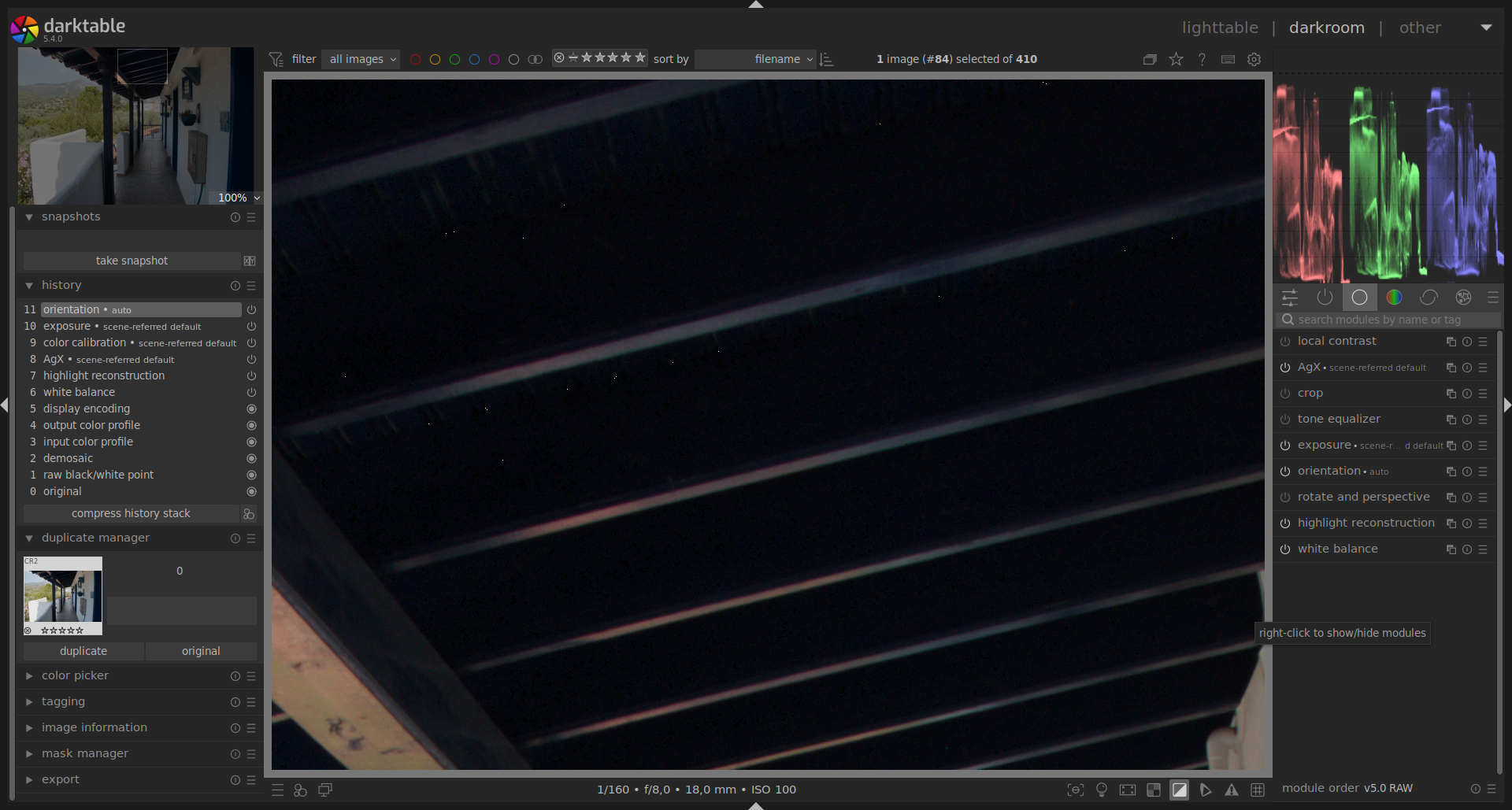Open the preferences gear icon
1512x810 pixels.
click(x=1254, y=59)
